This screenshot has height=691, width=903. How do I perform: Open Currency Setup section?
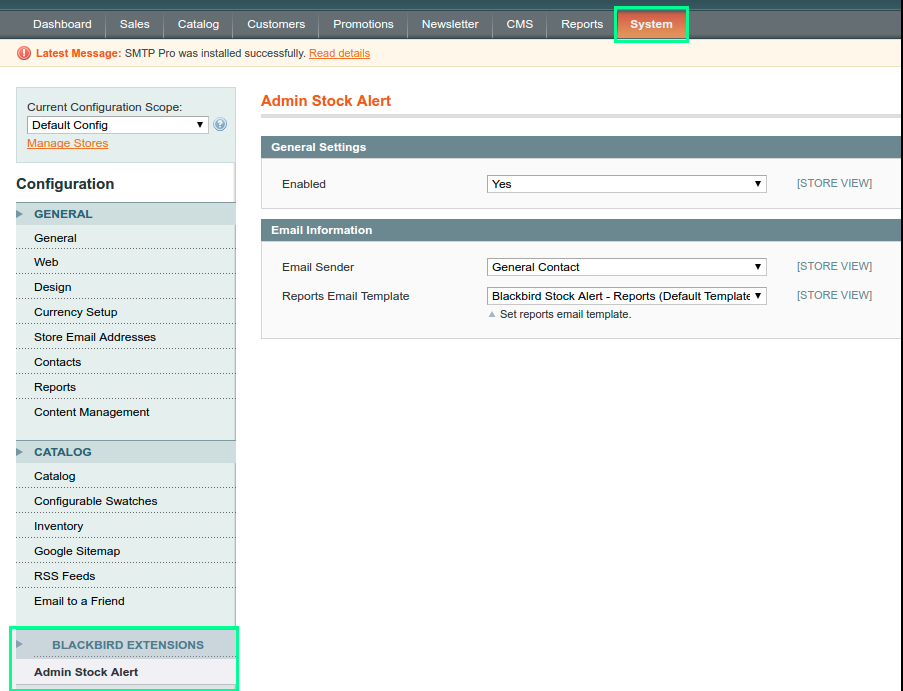[x=126, y=312]
